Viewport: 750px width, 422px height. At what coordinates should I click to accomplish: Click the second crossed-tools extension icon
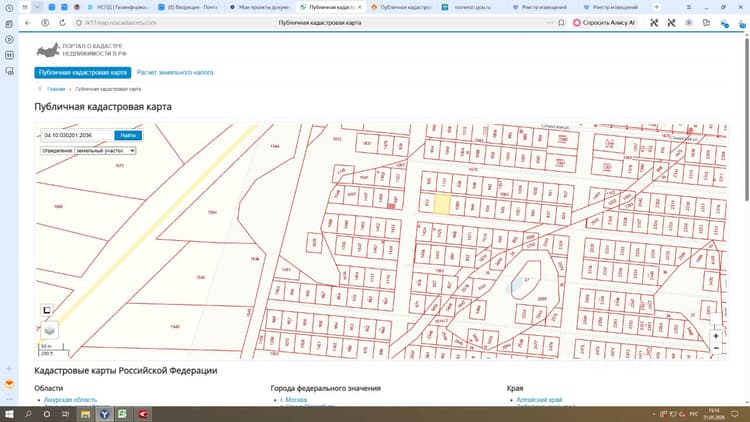(x=672, y=22)
